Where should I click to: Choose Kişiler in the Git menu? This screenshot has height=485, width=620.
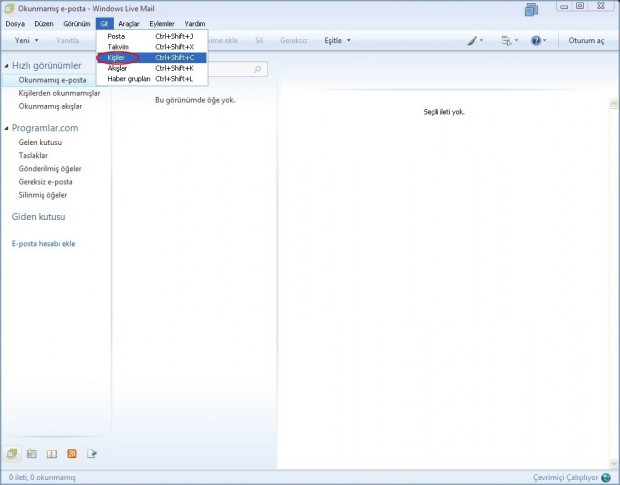pos(152,57)
